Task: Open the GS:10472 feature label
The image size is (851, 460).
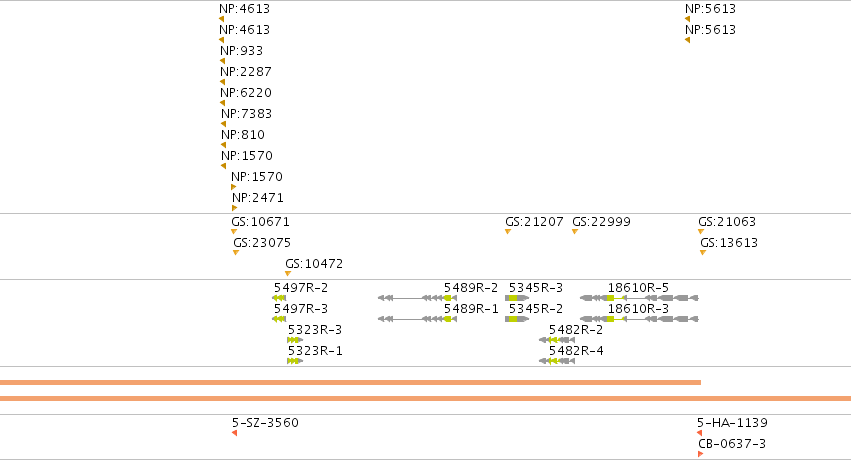Action: [314, 264]
